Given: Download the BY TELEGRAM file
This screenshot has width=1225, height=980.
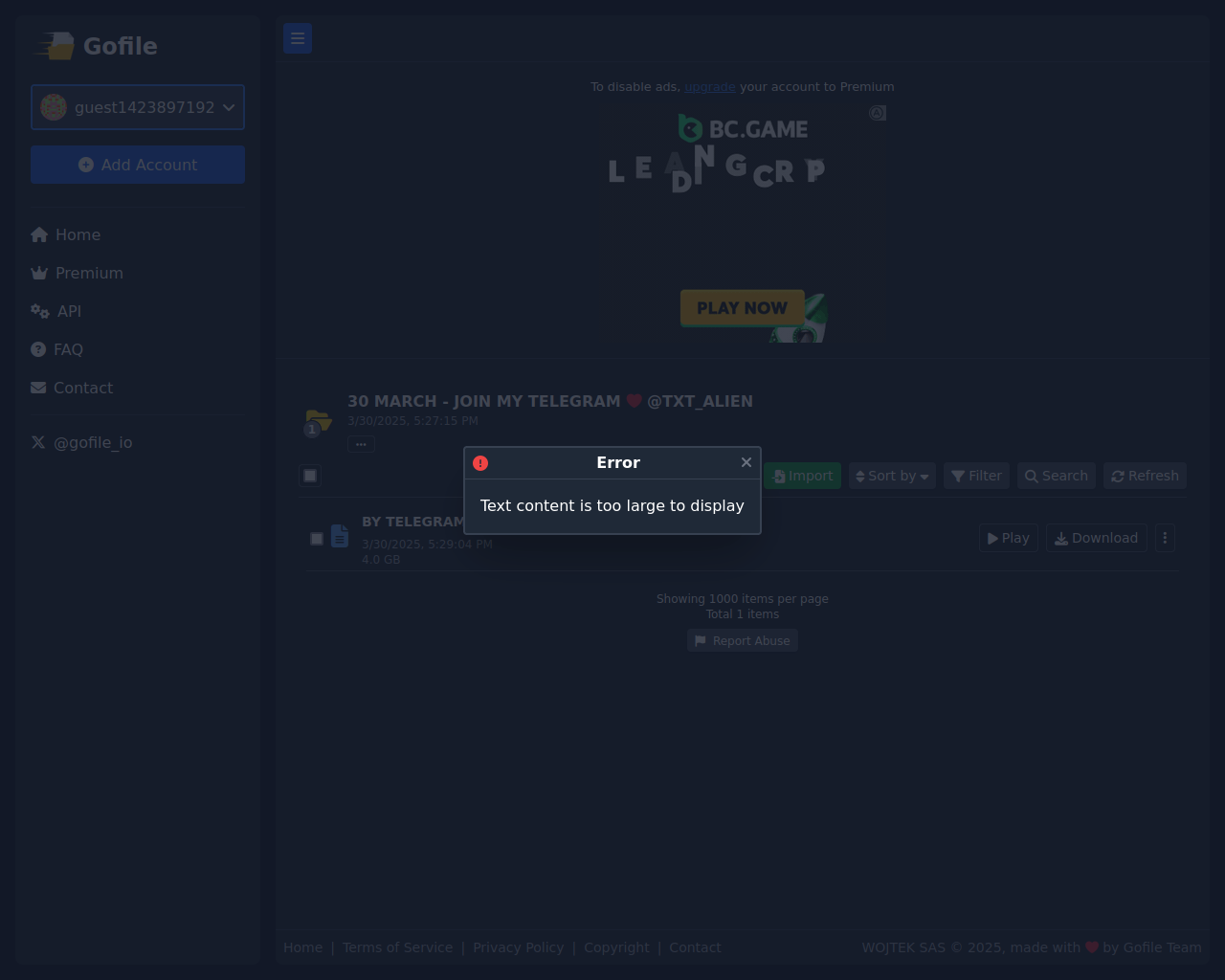Looking at the screenshot, I should click(x=1096, y=538).
